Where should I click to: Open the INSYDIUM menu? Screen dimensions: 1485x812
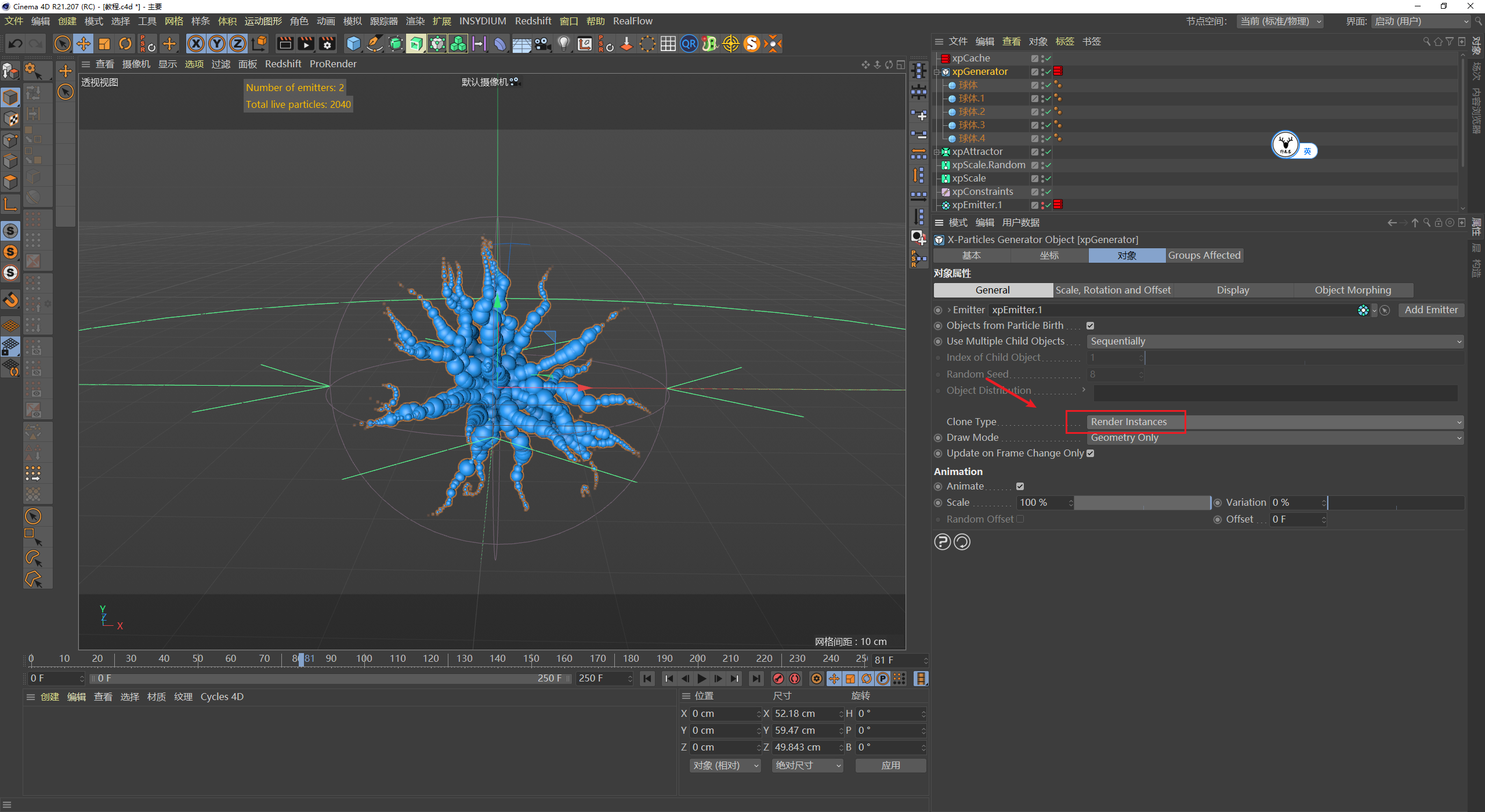483,21
